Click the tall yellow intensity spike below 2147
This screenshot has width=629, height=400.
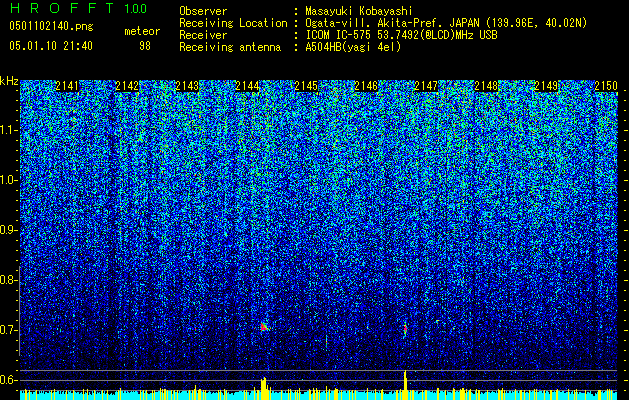(x=405, y=385)
